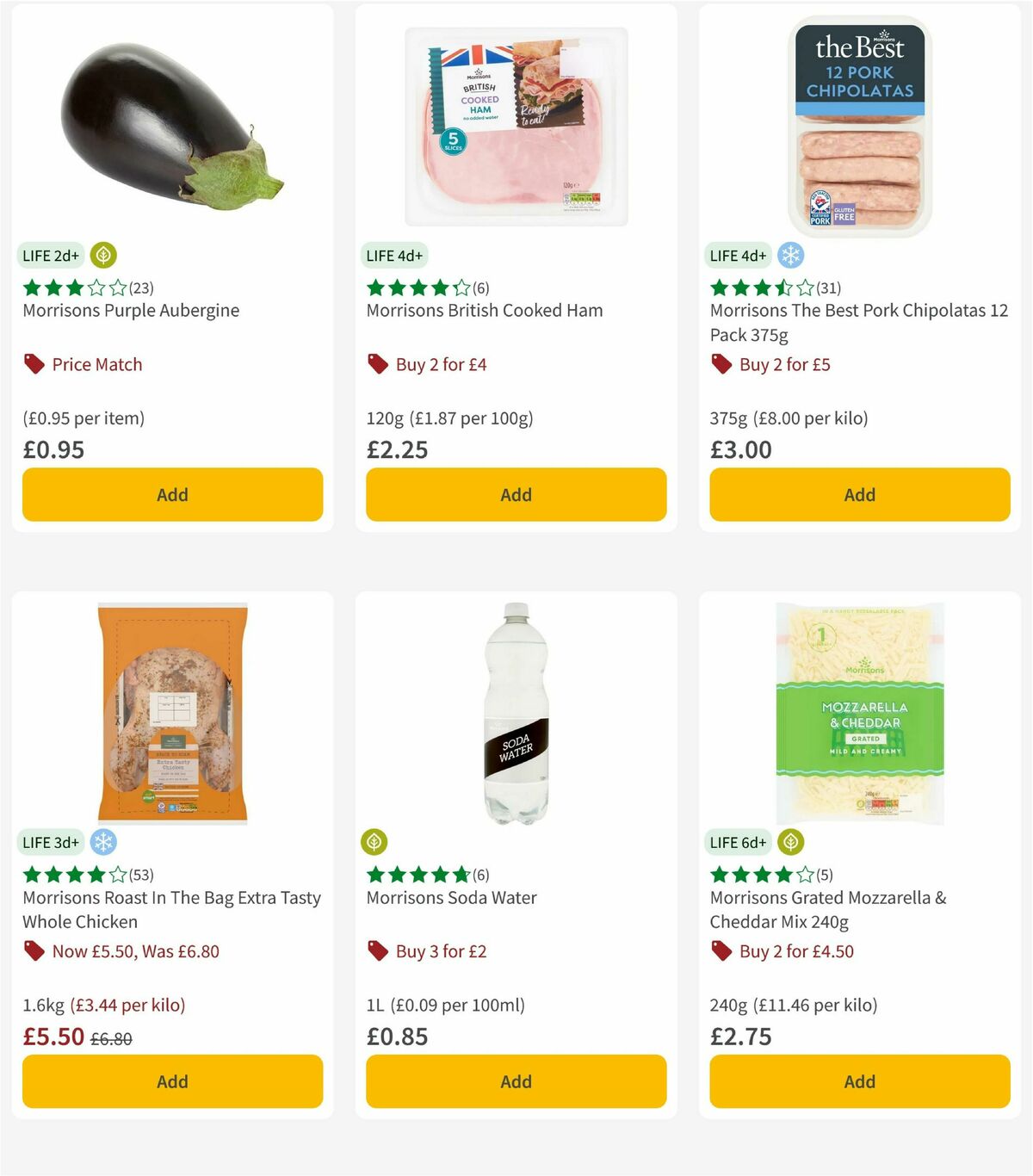Open the Morrisons British Cooked Ham product page
This screenshot has height=1176, width=1033.
pyautogui.click(x=485, y=310)
